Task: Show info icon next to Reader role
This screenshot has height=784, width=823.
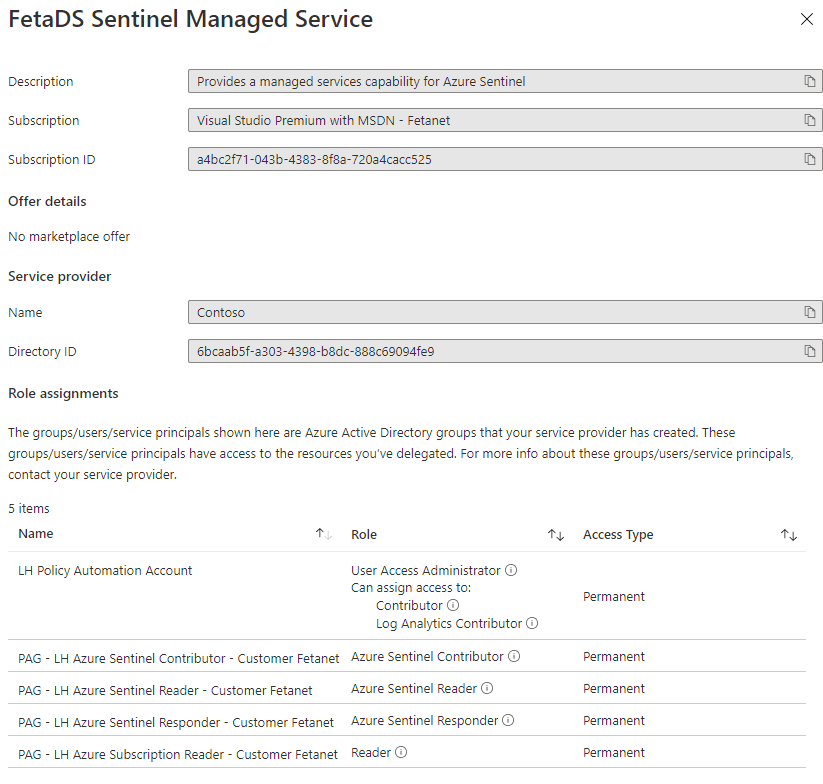Action: pos(401,753)
